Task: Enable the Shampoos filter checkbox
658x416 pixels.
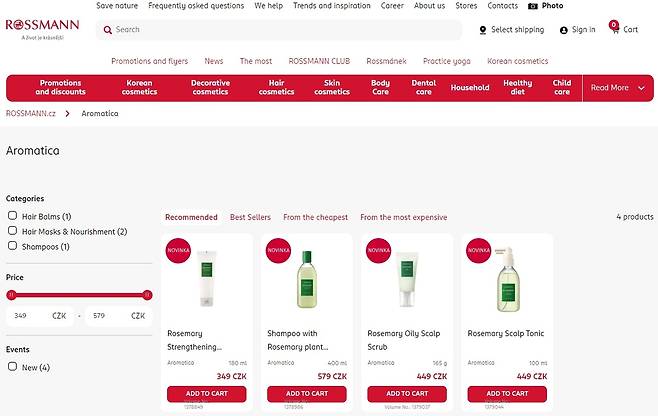Action: (x=13, y=246)
